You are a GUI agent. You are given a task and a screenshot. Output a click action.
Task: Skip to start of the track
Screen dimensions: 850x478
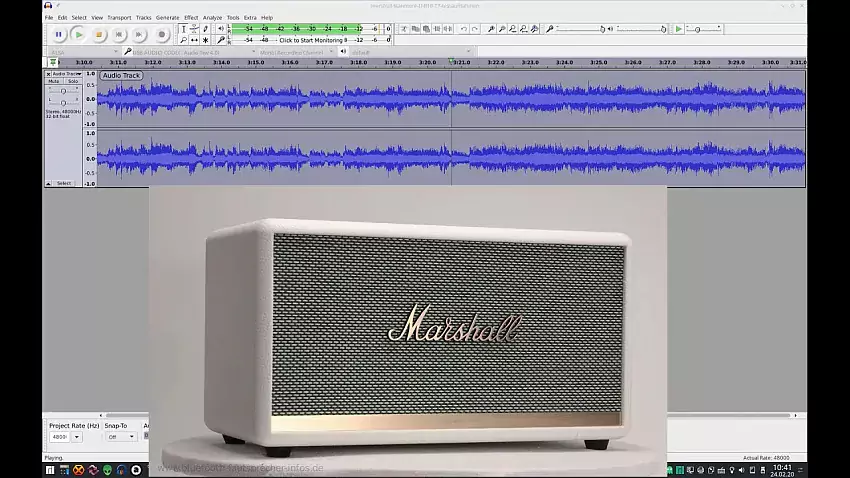[x=119, y=35]
